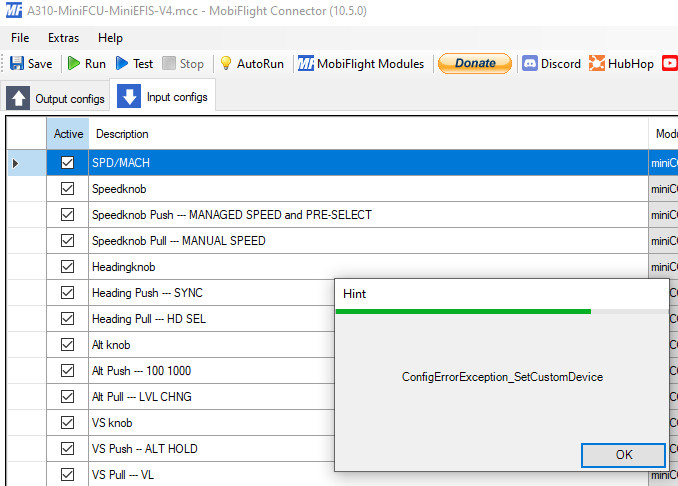Screen dimensions: 678x486
Task: Toggle Active checkbox for VS knob
Action: [x=68, y=423]
